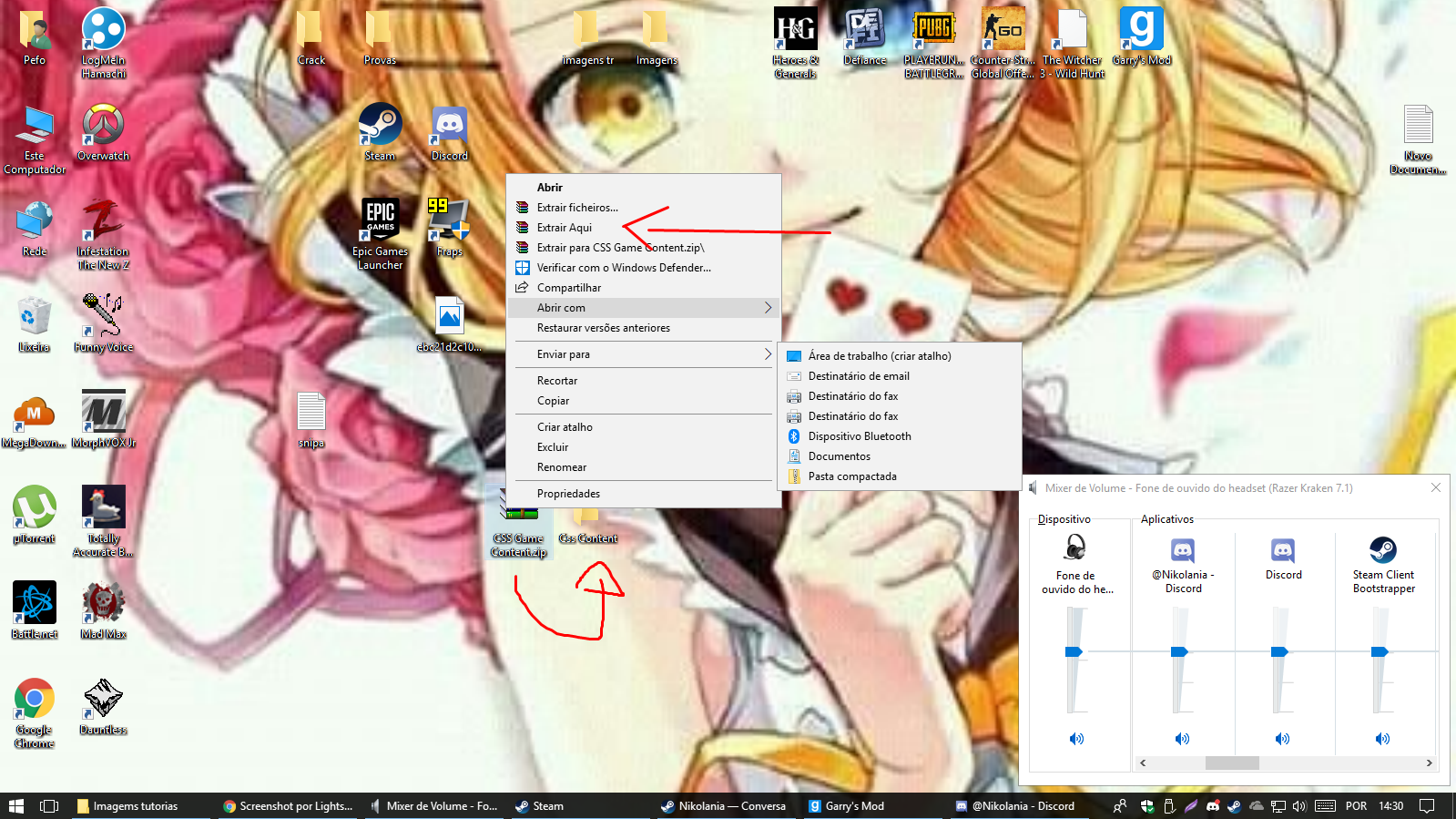Image resolution: width=1456 pixels, height=819 pixels.
Task: Launch Epic Games Launcher shortcut
Action: pyautogui.click(x=380, y=234)
